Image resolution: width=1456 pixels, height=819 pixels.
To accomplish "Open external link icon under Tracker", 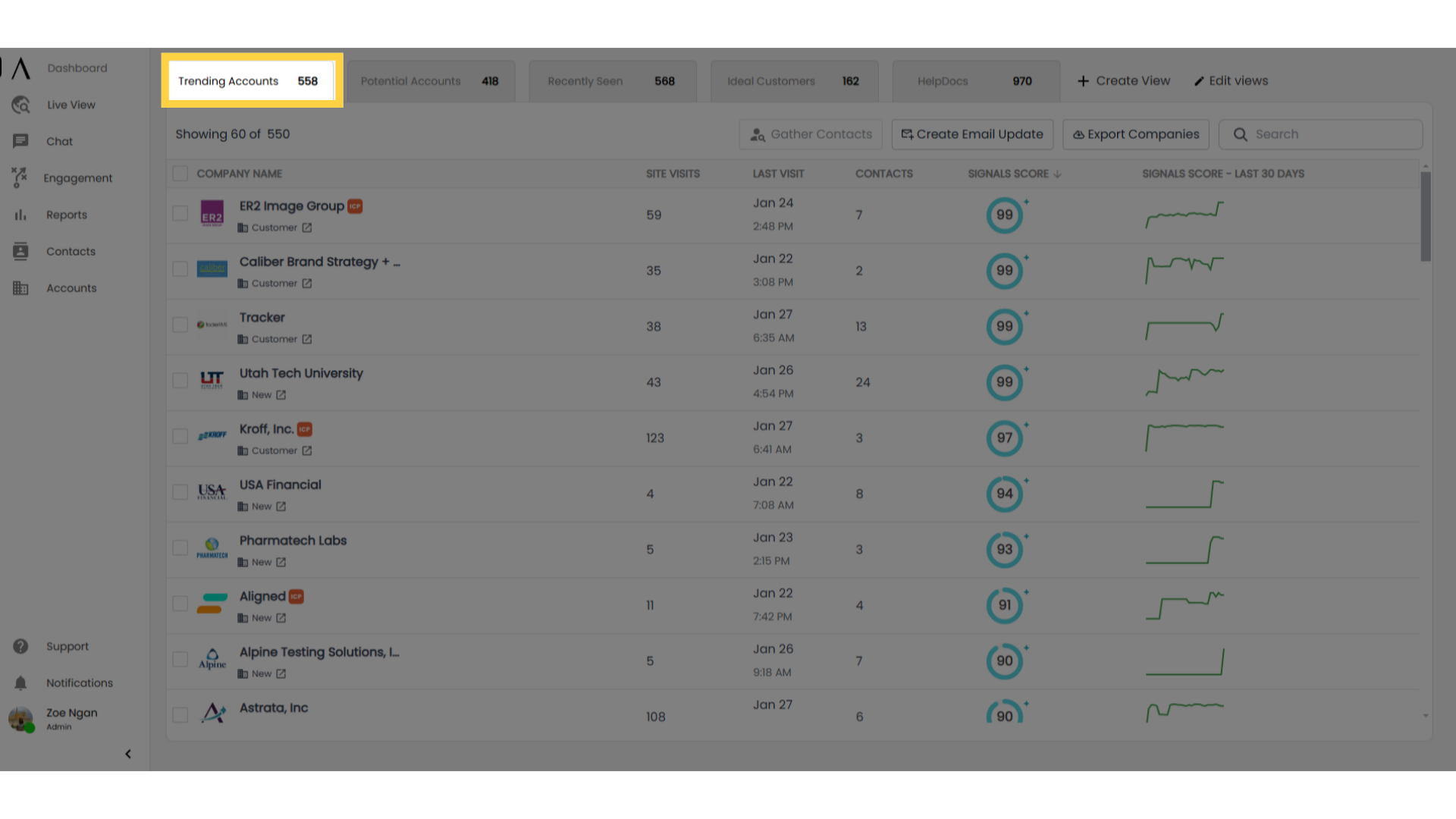I will click(307, 339).
